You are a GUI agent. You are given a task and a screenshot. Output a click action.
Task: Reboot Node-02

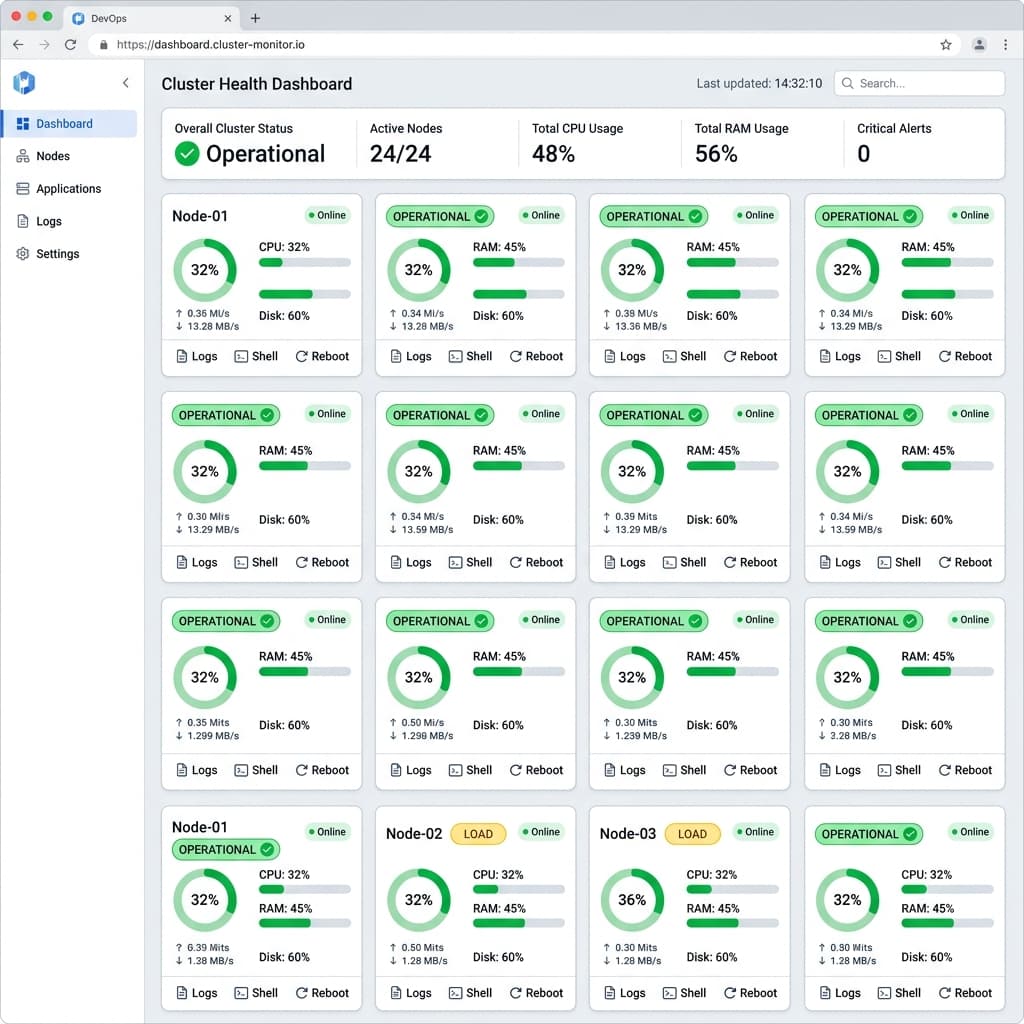536,993
